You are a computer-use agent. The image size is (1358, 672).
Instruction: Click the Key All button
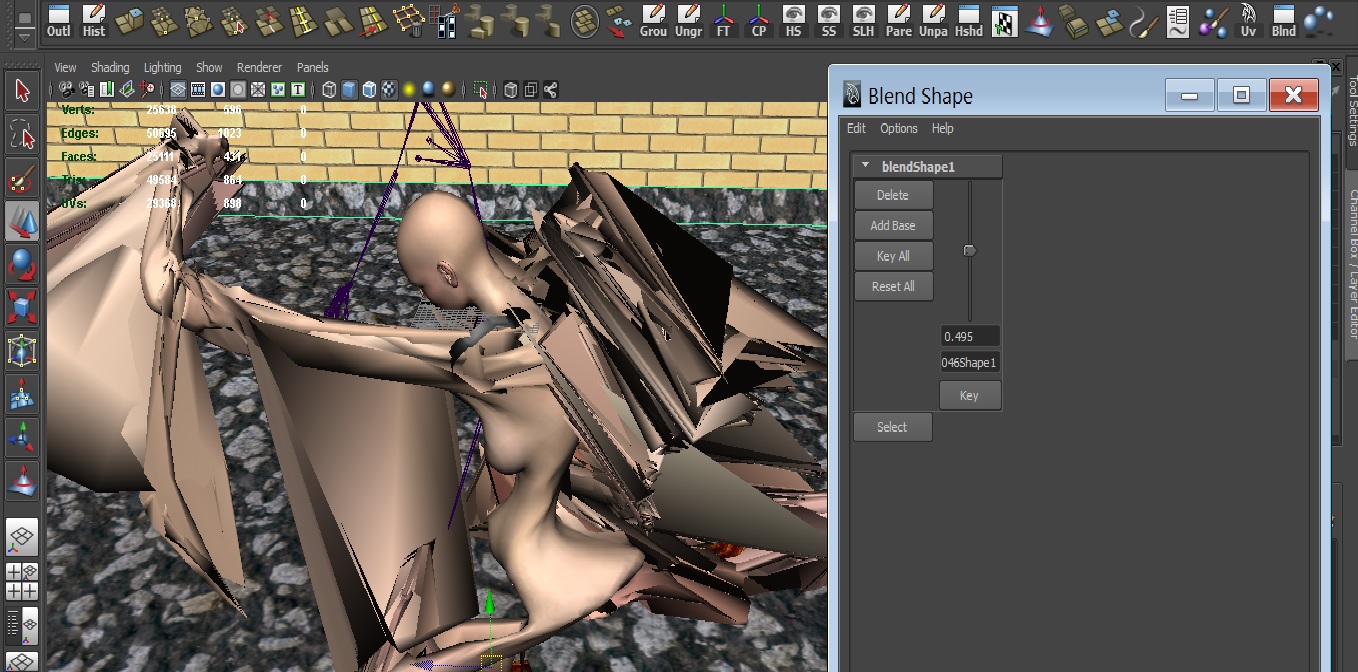[x=893, y=256]
